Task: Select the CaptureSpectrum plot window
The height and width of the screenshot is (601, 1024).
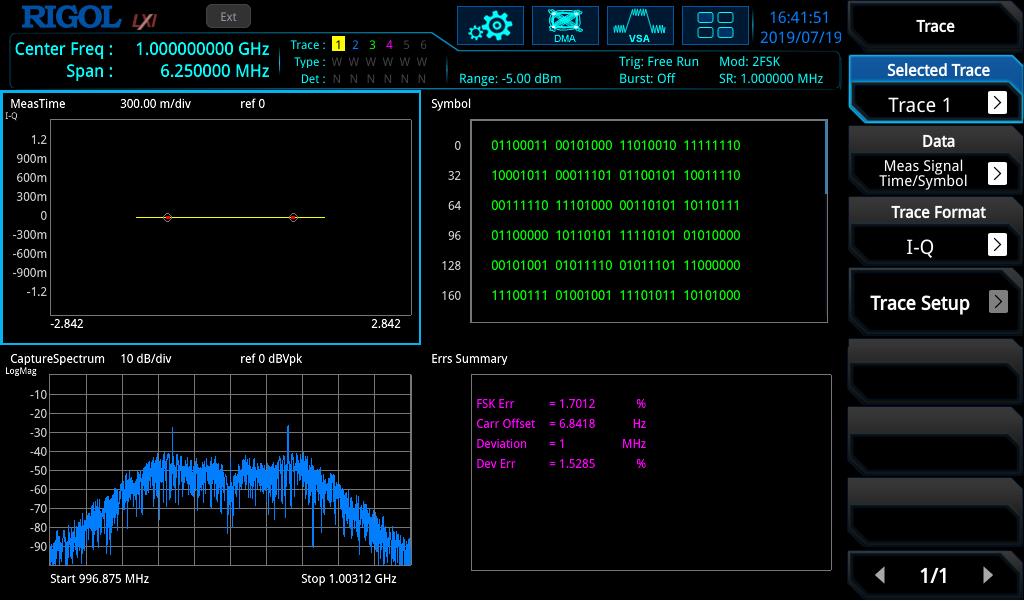Action: 231,470
